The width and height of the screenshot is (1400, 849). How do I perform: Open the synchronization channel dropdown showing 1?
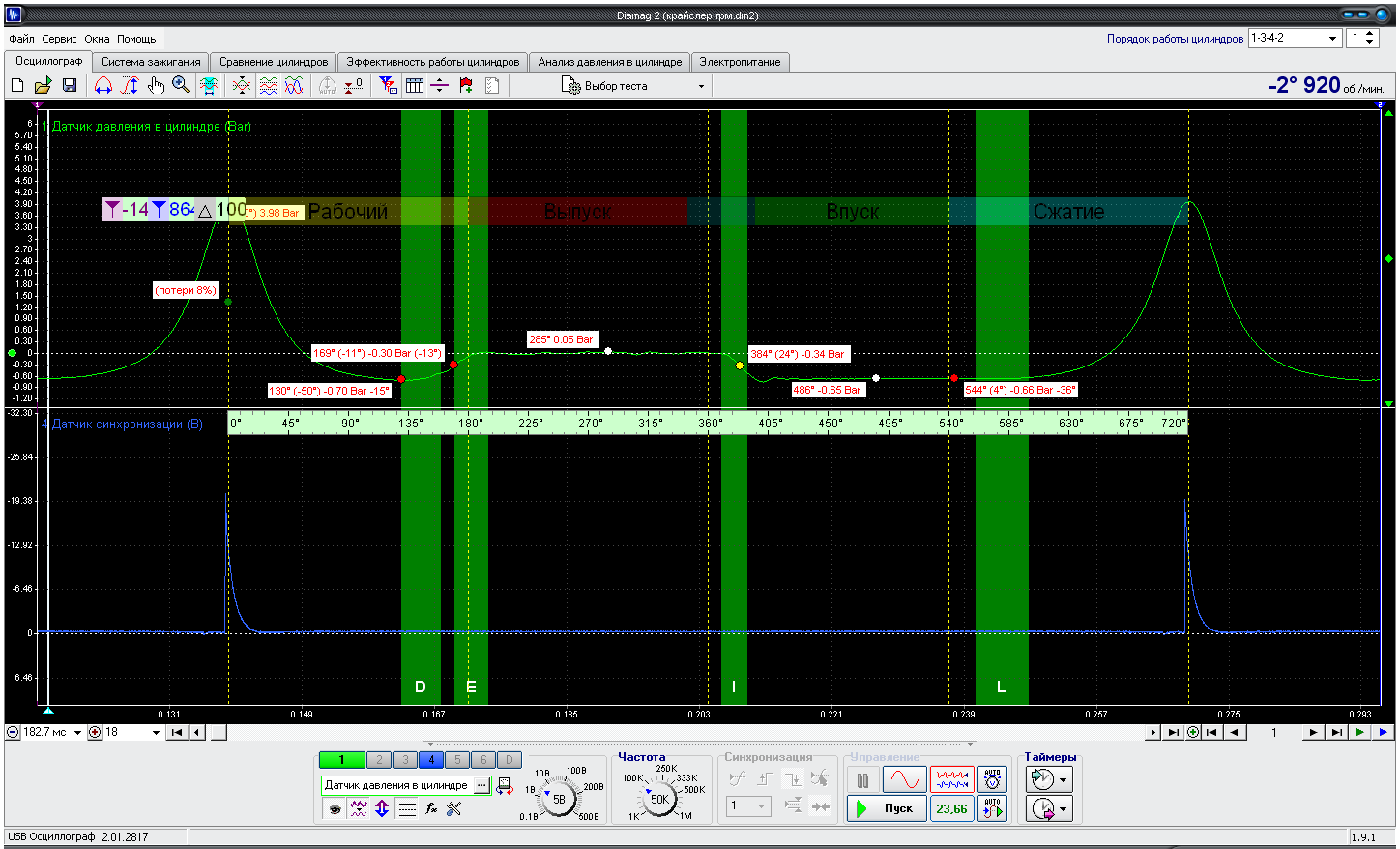[749, 805]
